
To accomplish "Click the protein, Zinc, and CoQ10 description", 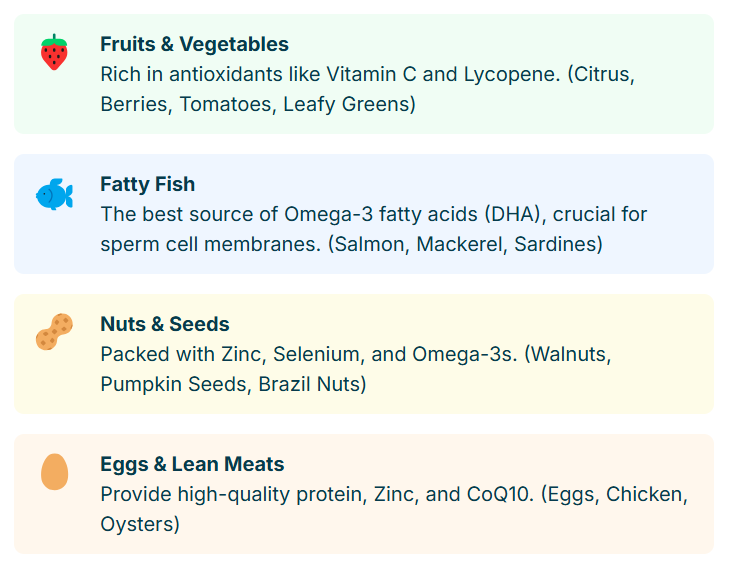I will (x=394, y=494).
